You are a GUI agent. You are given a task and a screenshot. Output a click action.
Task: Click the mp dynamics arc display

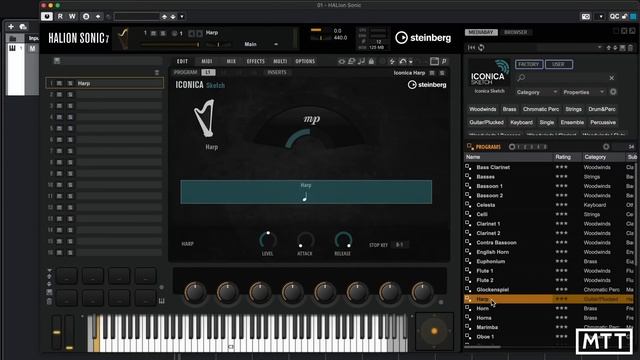pos(309,127)
